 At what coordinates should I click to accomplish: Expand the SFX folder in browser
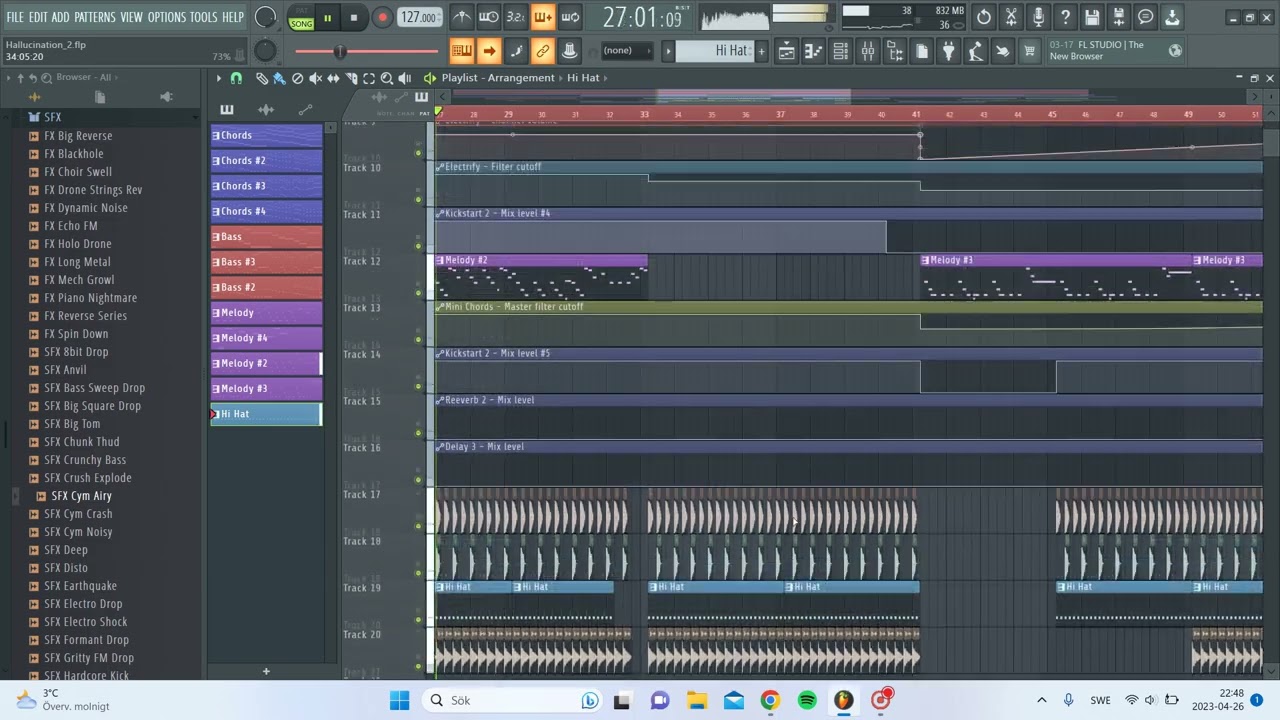pos(52,117)
